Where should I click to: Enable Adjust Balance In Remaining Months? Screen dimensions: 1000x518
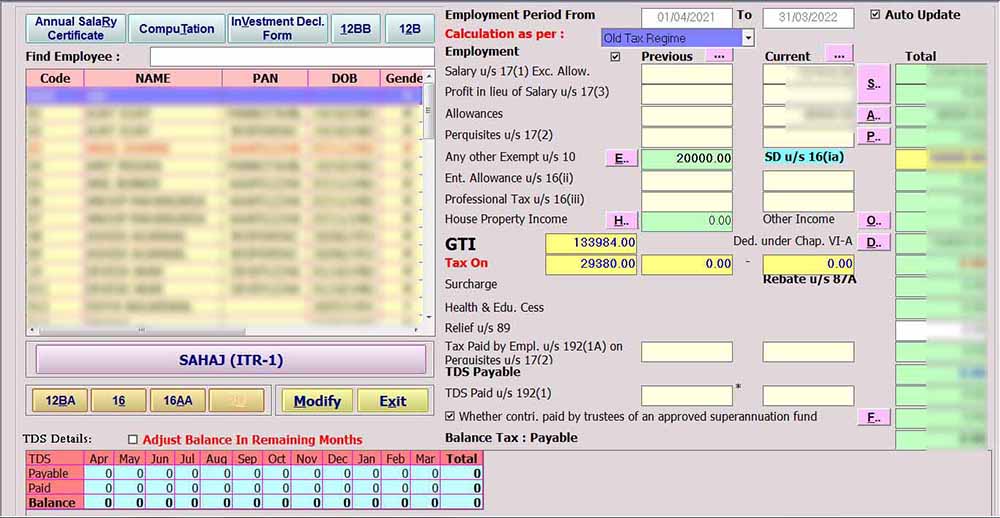(133, 439)
